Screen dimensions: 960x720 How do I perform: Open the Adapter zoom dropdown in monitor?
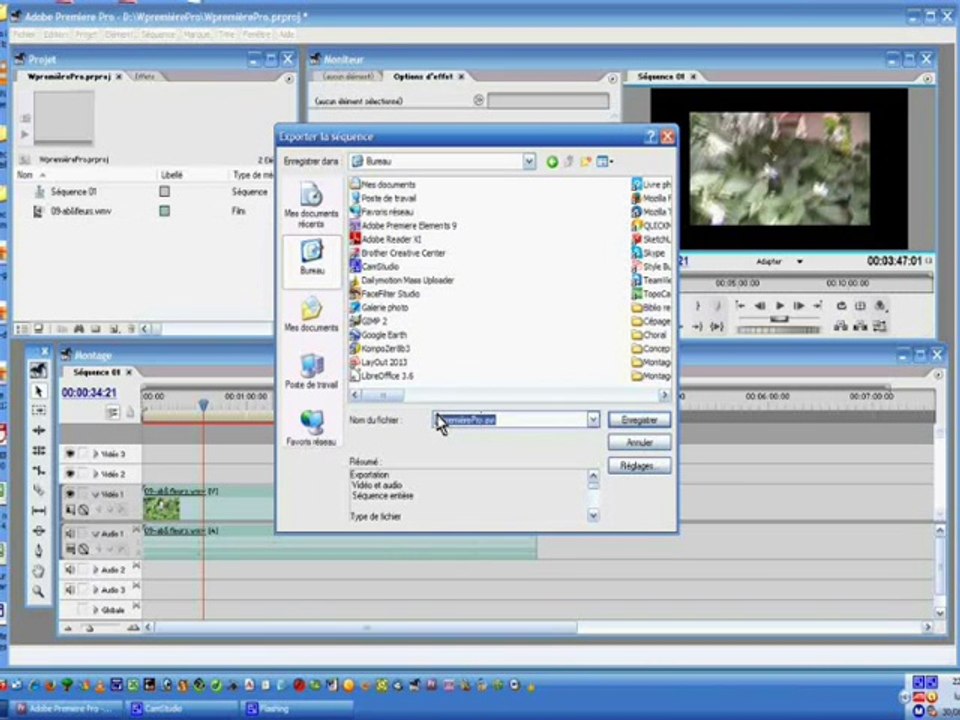[x=800, y=261]
